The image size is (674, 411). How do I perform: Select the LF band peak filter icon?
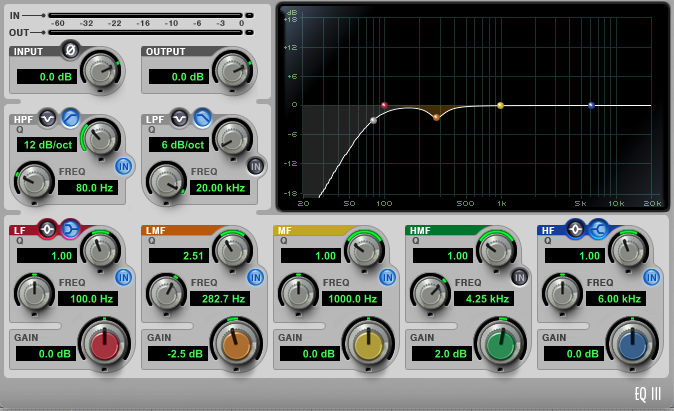pos(48,230)
